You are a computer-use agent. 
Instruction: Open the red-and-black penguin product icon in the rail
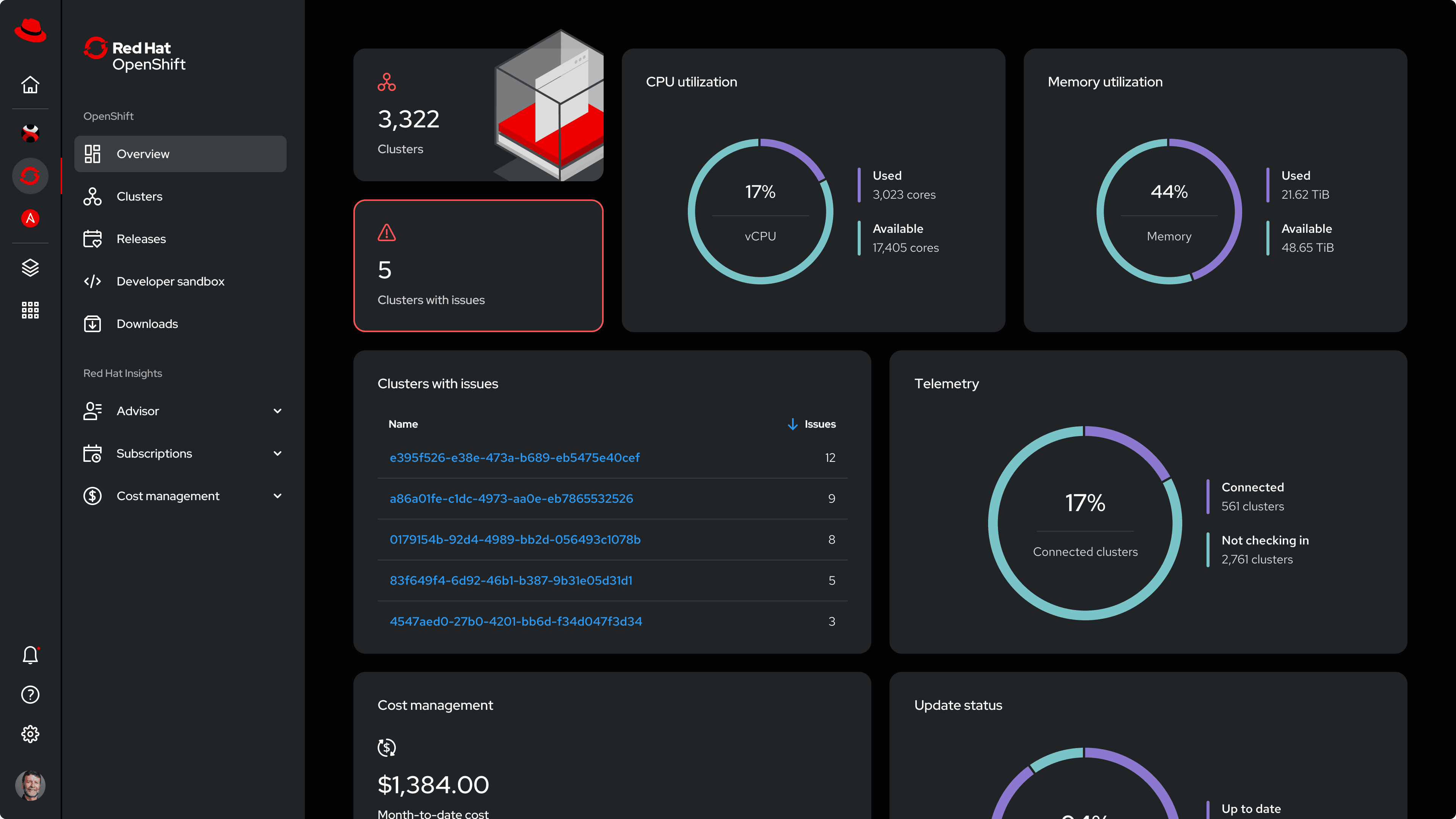(30, 133)
